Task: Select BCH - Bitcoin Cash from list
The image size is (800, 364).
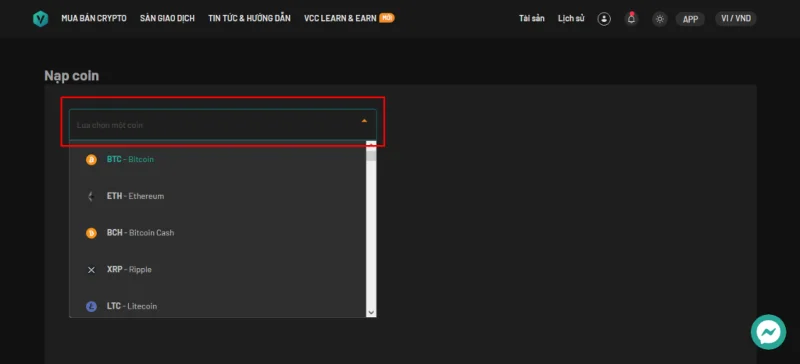Action: (x=218, y=233)
